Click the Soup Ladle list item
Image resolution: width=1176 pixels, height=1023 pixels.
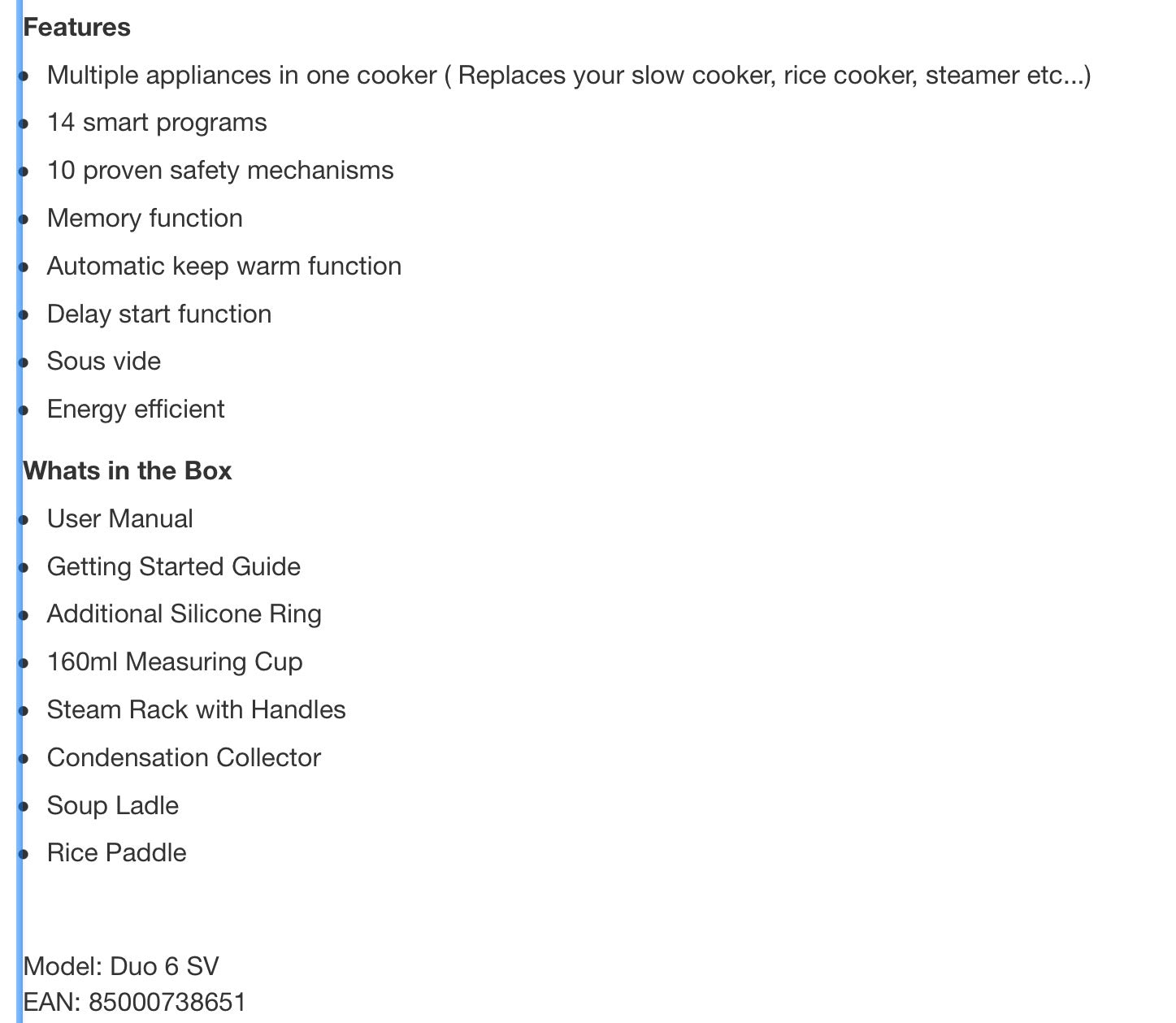coord(113,806)
